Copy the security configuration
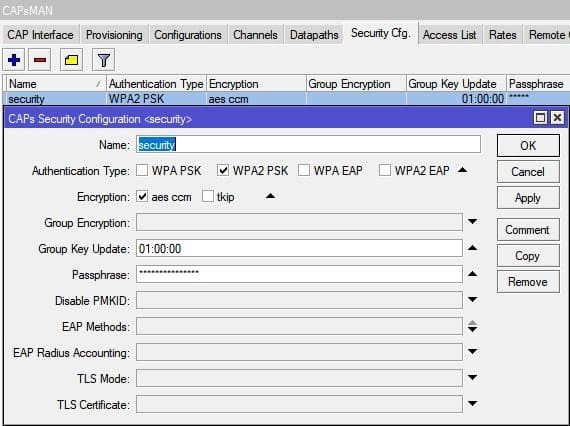 [x=528, y=256]
